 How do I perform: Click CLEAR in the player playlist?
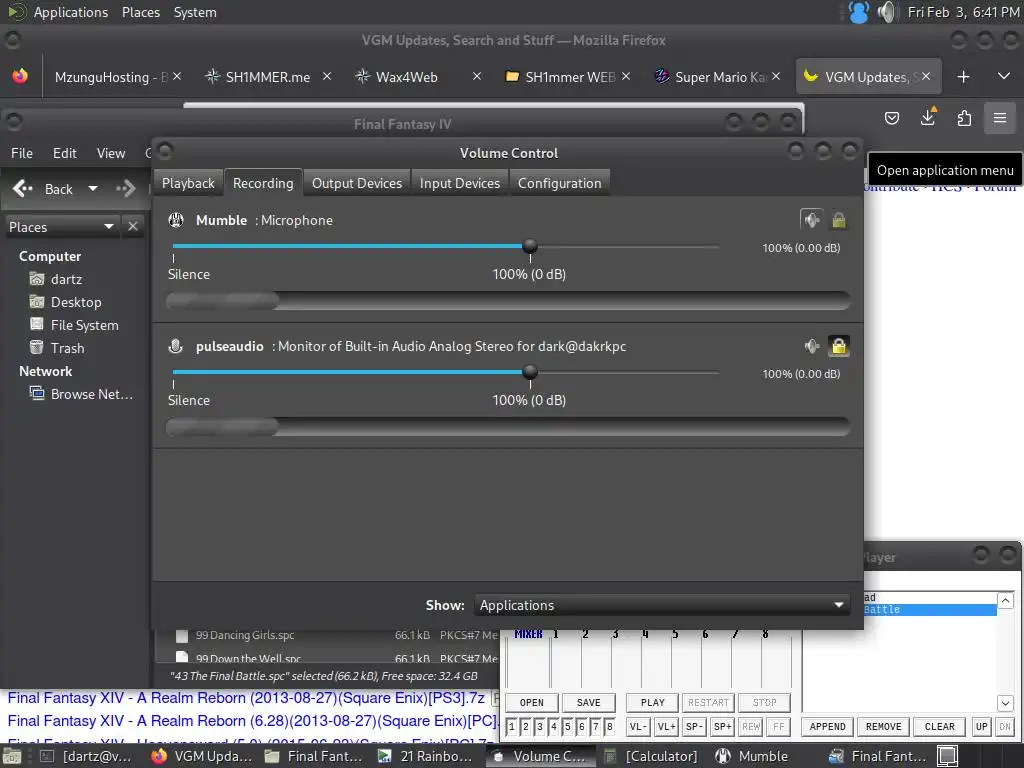pyautogui.click(x=940, y=726)
